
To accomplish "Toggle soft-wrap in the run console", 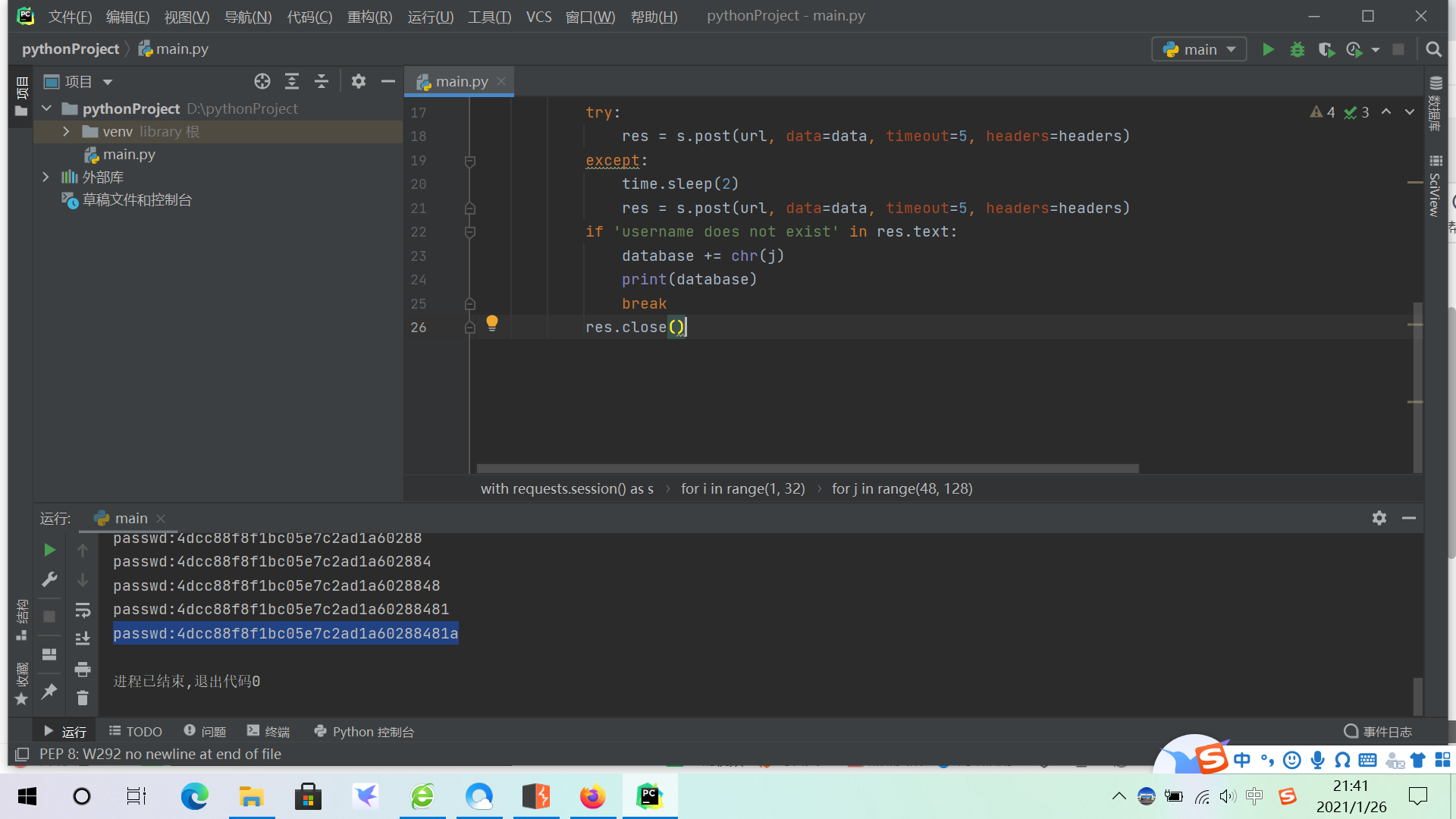I will point(83,610).
